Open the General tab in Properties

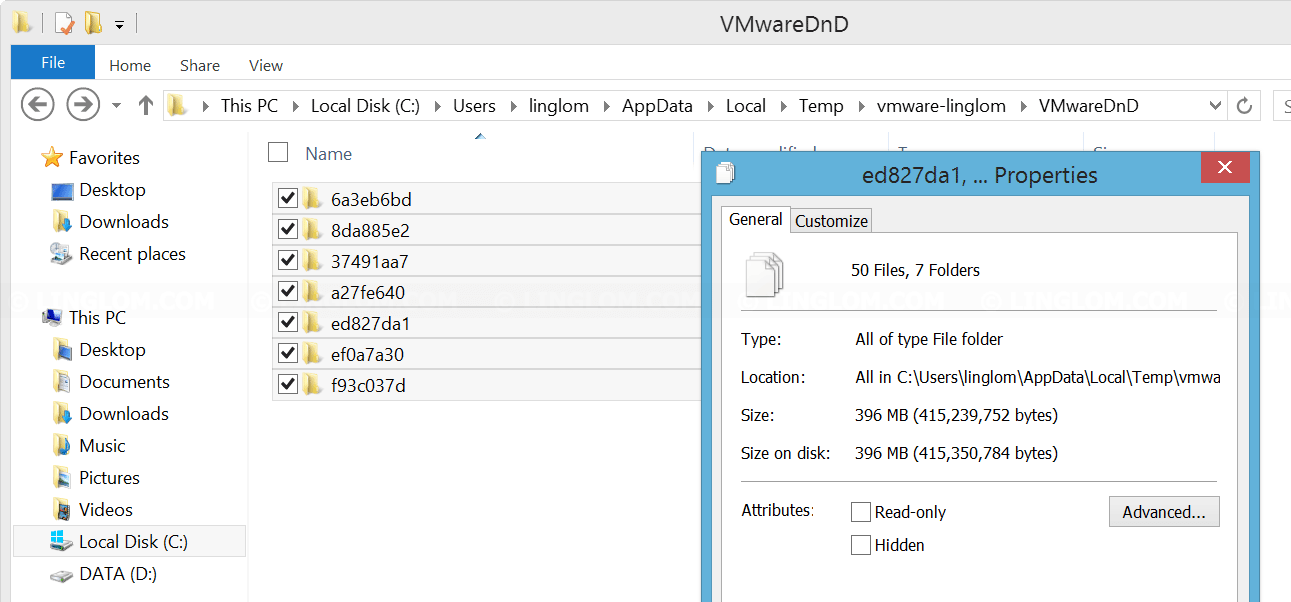coord(755,219)
